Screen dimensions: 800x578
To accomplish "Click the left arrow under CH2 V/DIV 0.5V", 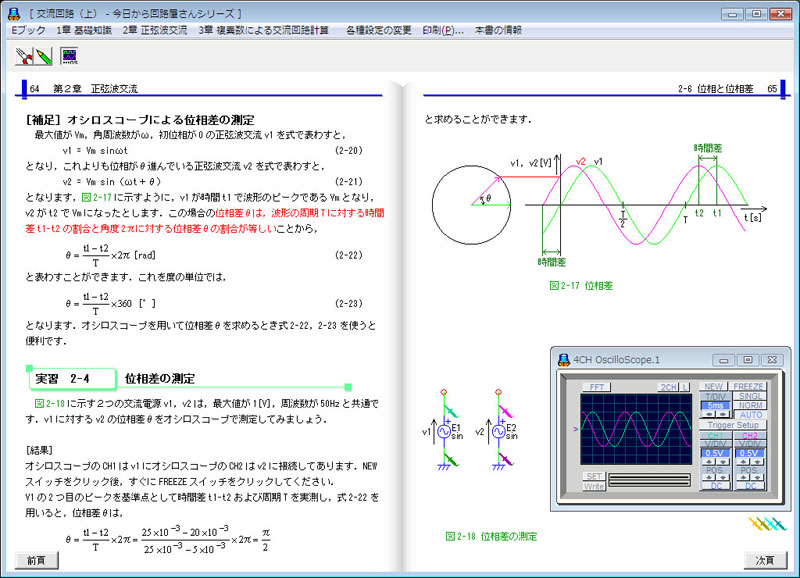I will click(x=743, y=462).
